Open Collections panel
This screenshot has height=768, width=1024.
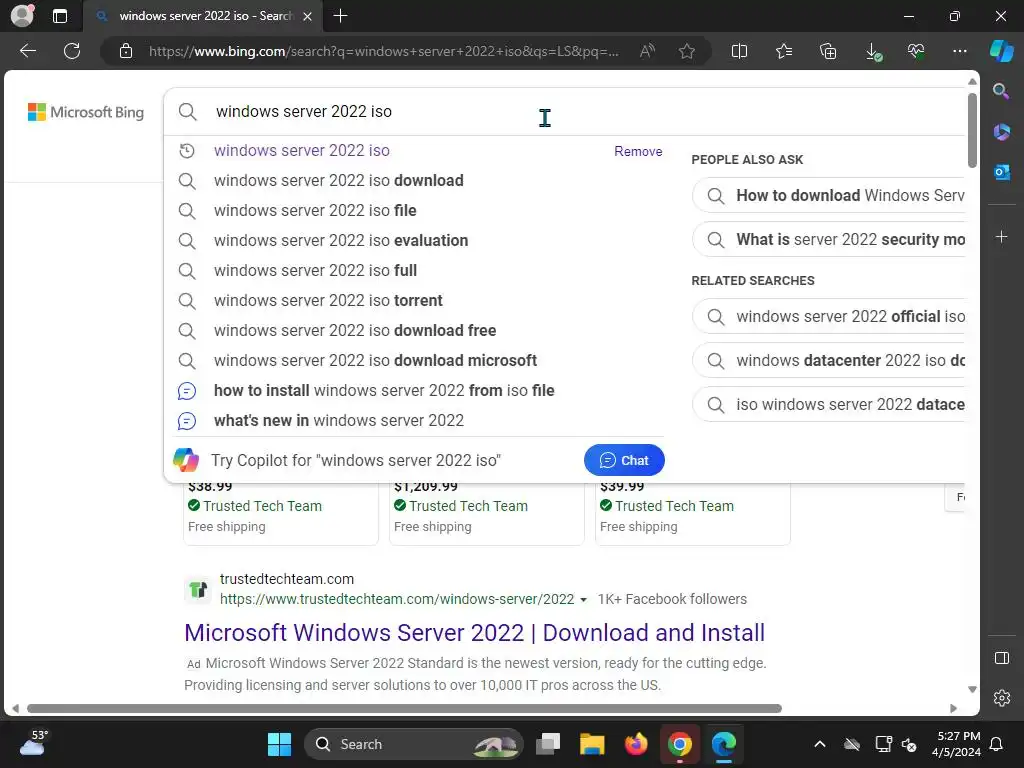pos(828,51)
